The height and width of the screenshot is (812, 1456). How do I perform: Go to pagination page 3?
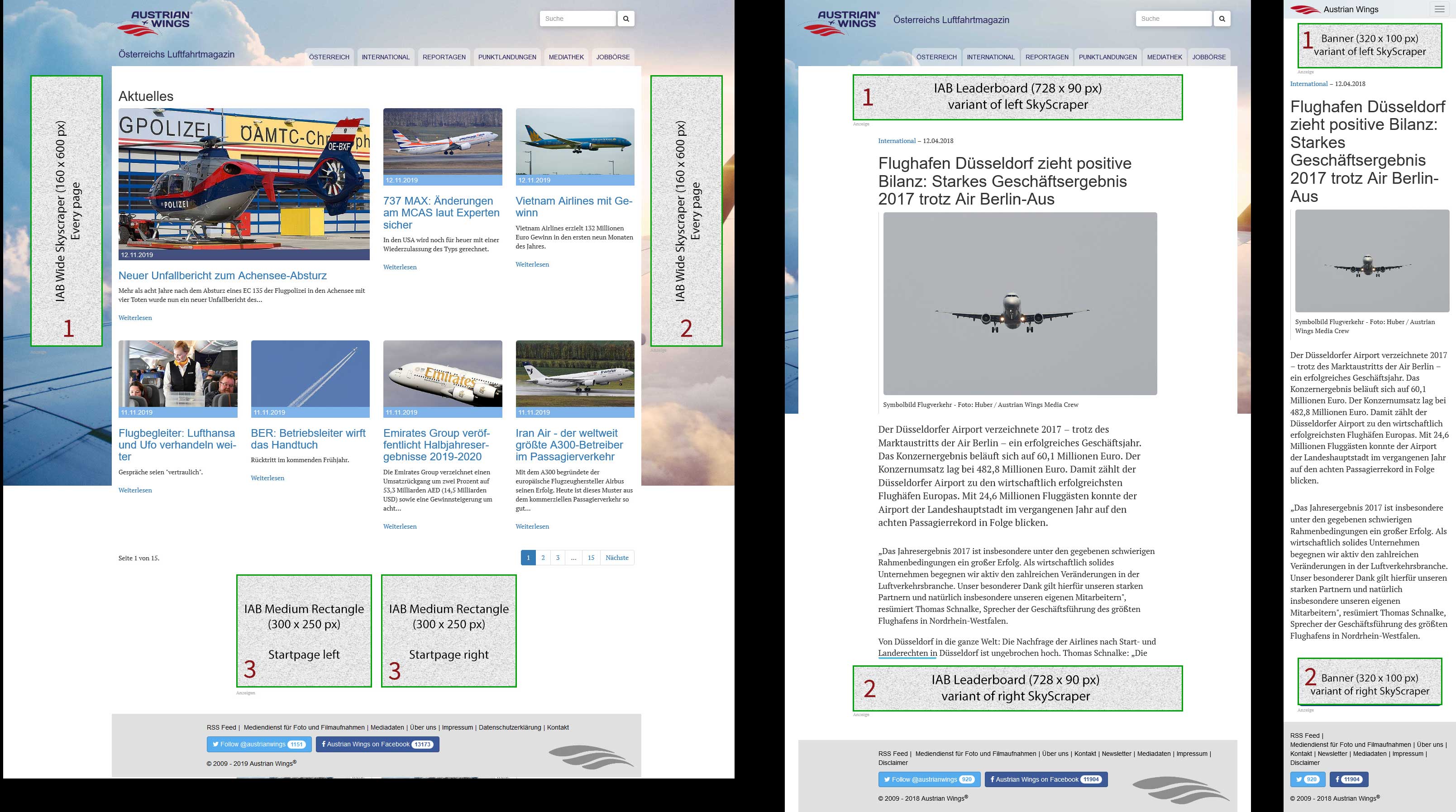pyautogui.click(x=558, y=558)
